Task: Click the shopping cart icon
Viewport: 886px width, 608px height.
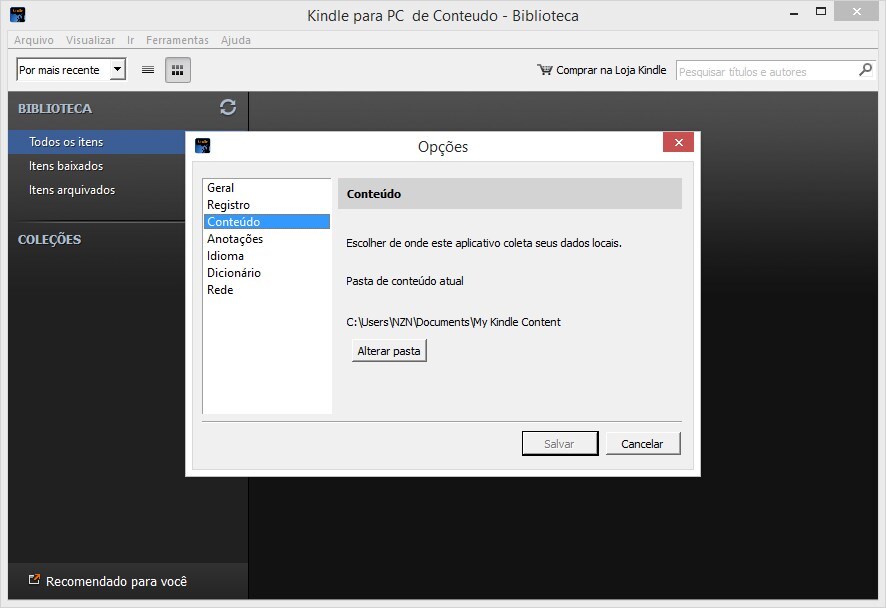Action: [545, 70]
